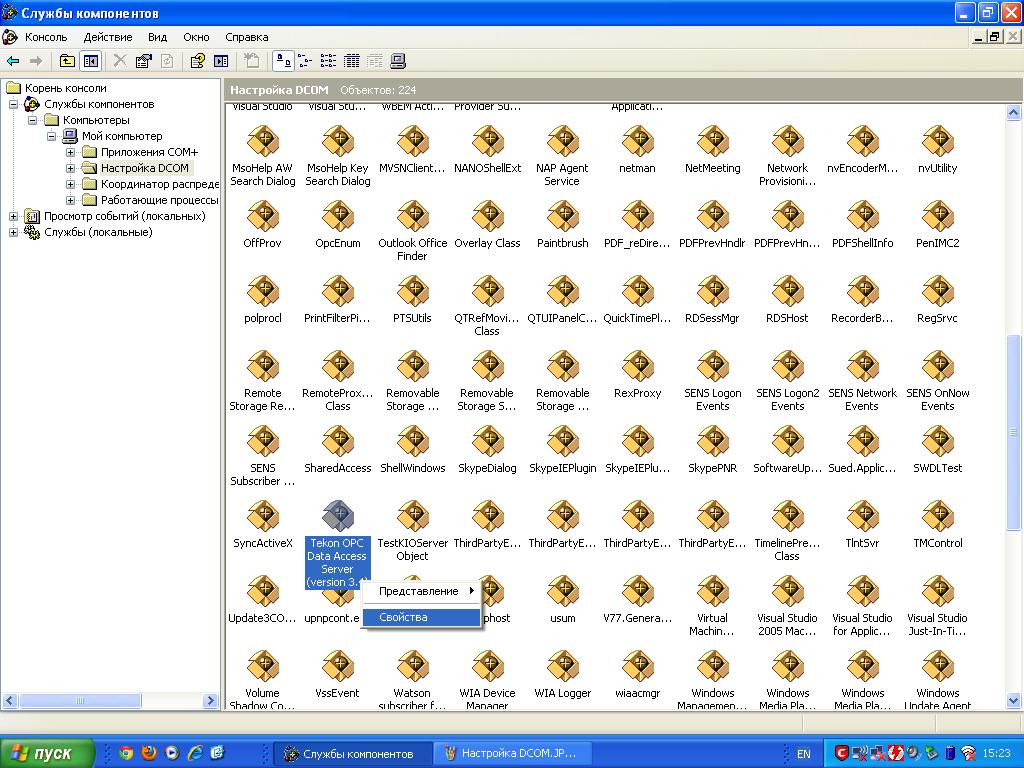Expand Просмотр событий (локальных) node
This screenshot has width=1024, height=768.
tap(14, 216)
